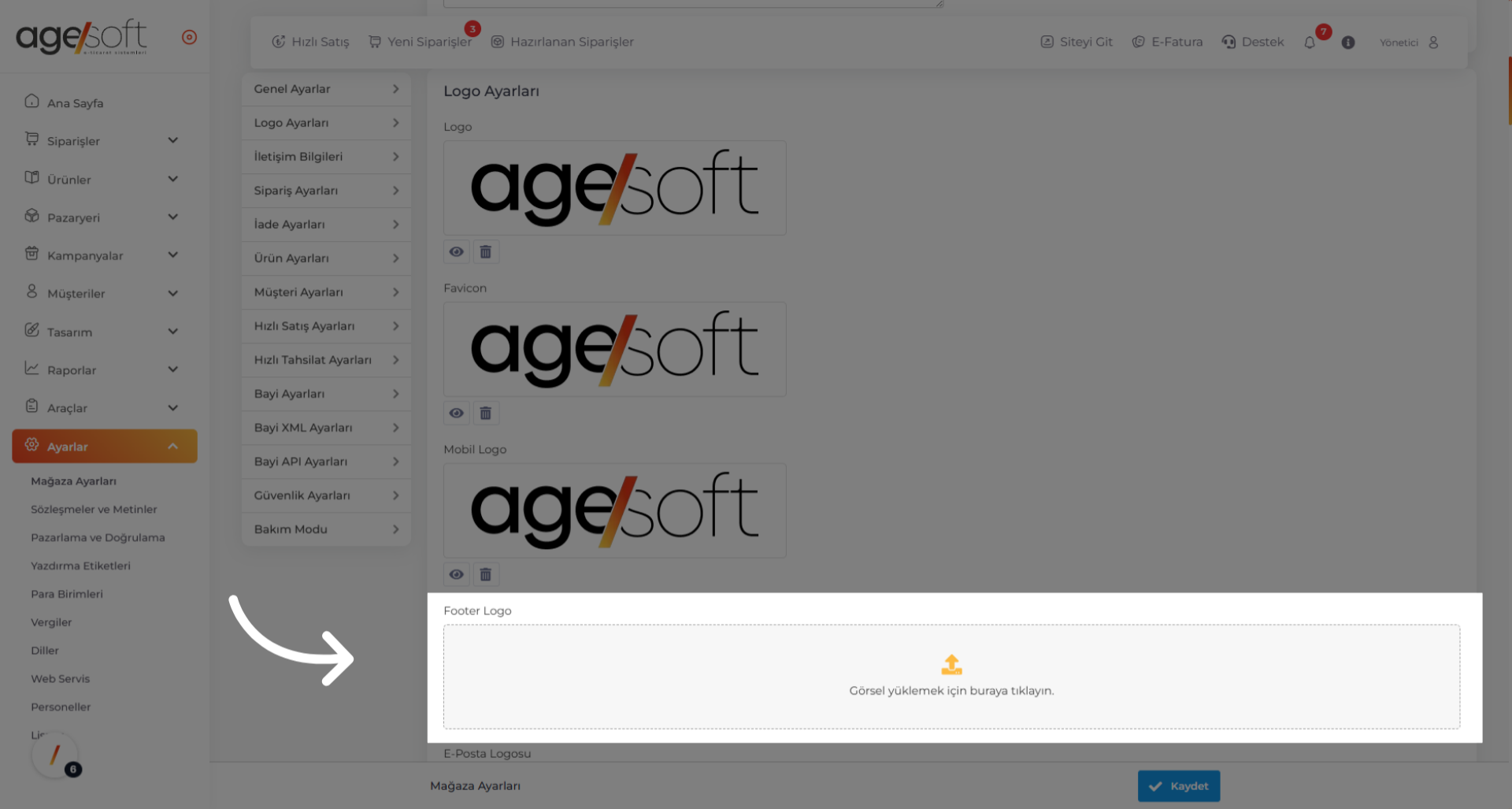Click the Raporlar chart icon in sidebar
1512x809 pixels.
point(31,368)
